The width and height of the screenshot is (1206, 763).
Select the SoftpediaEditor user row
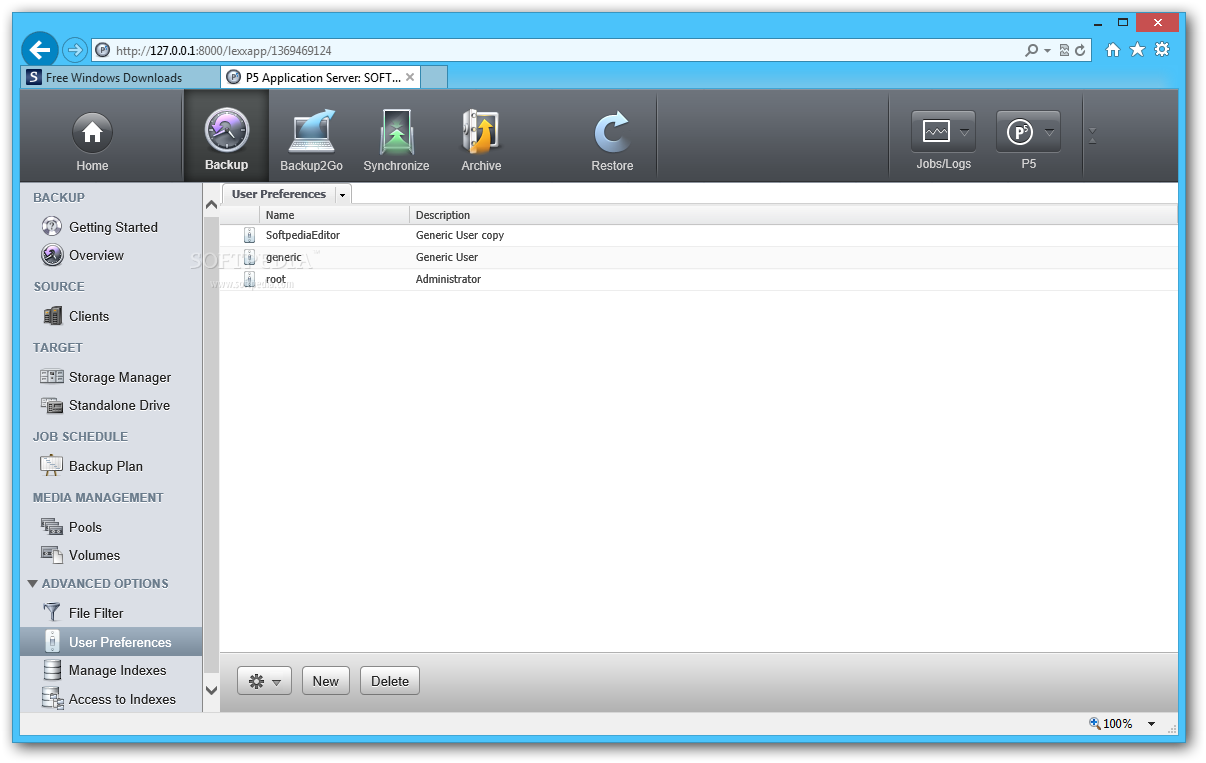click(698, 235)
